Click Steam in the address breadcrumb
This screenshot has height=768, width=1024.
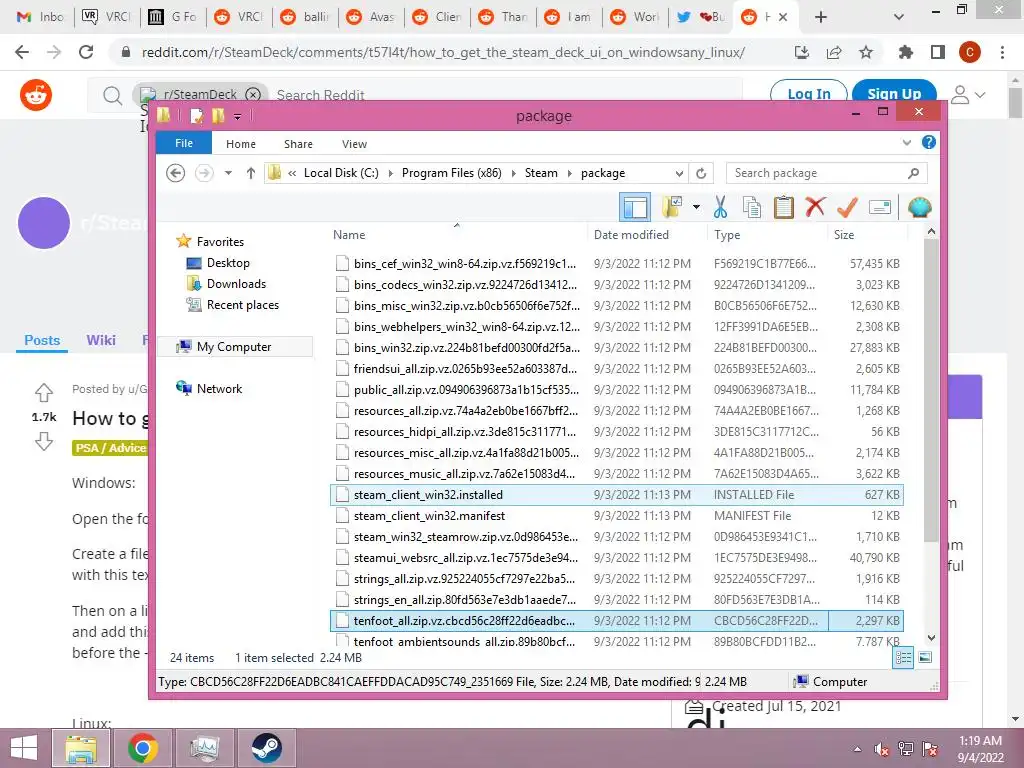click(x=541, y=173)
